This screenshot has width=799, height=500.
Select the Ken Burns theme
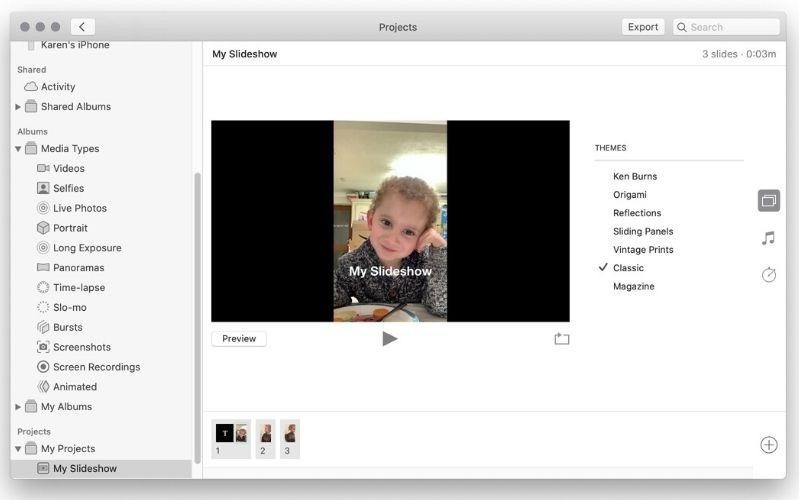635,176
